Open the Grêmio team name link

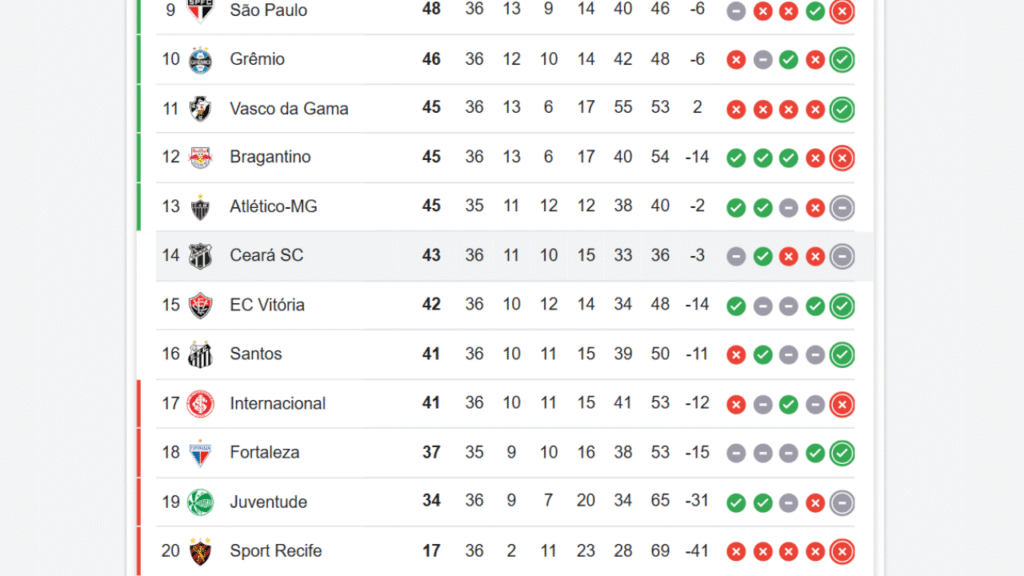(x=257, y=59)
